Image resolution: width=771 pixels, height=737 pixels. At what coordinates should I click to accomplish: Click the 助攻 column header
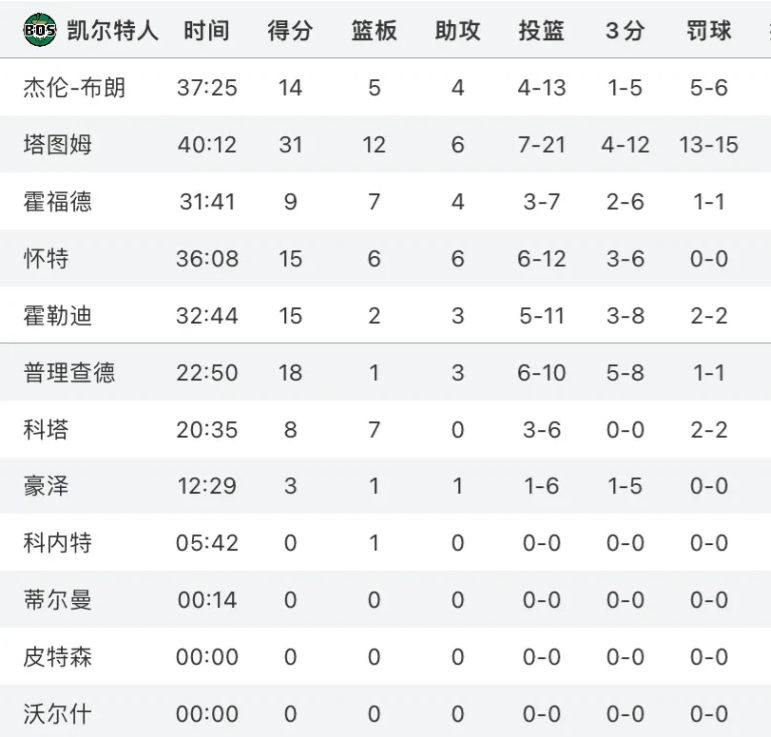(x=457, y=30)
